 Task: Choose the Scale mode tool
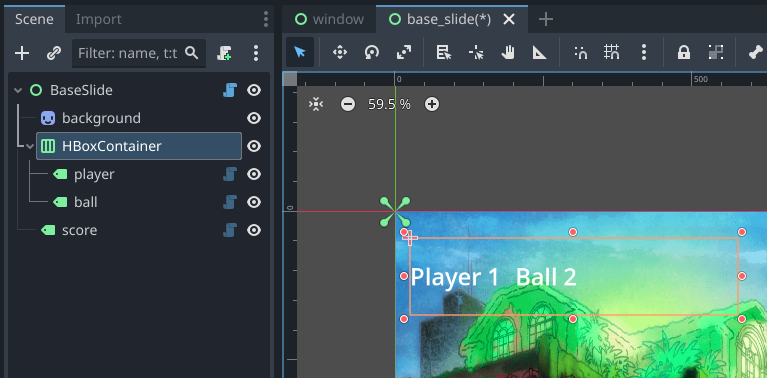(x=404, y=52)
